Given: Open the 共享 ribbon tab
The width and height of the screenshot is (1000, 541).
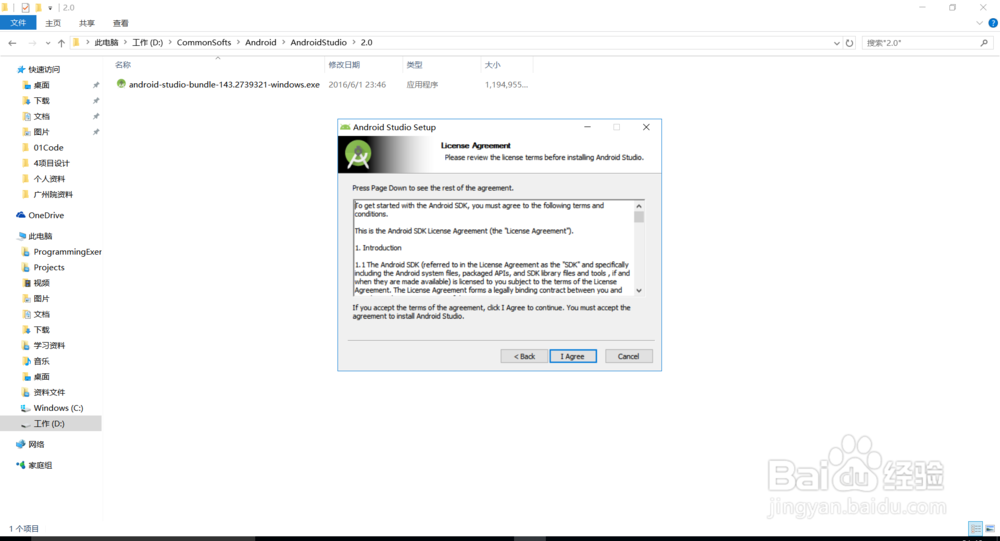Looking at the screenshot, I should [x=87, y=23].
